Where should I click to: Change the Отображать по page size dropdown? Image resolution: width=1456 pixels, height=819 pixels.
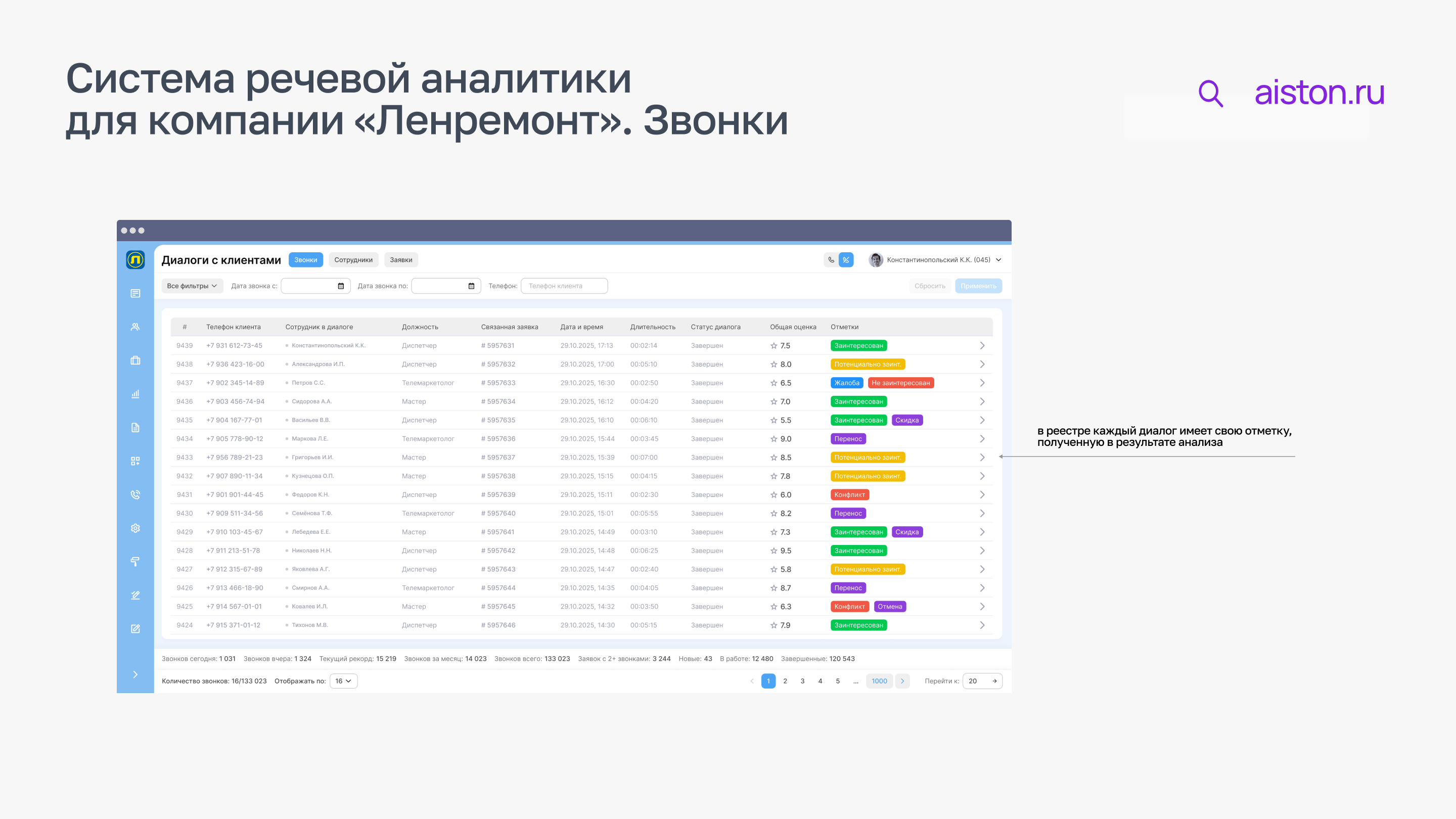[x=343, y=681]
